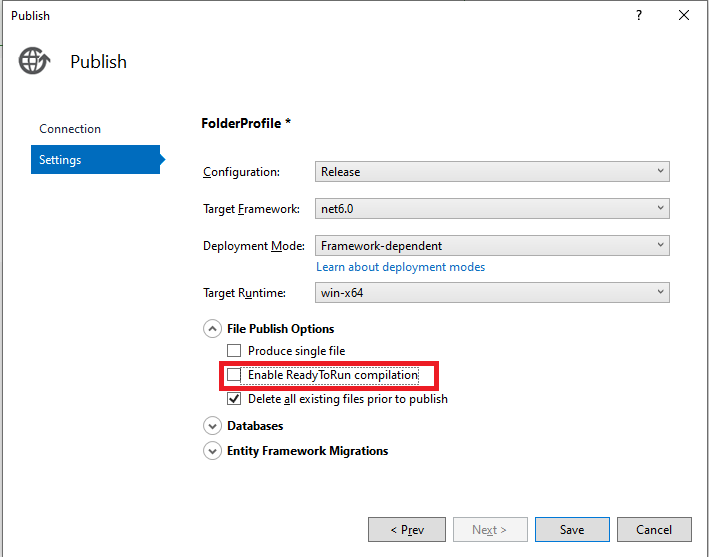The width and height of the screenshot is (711, 560).
Task: Collapse the File Publish Options chevron
Action: click(x=212, y=329)
